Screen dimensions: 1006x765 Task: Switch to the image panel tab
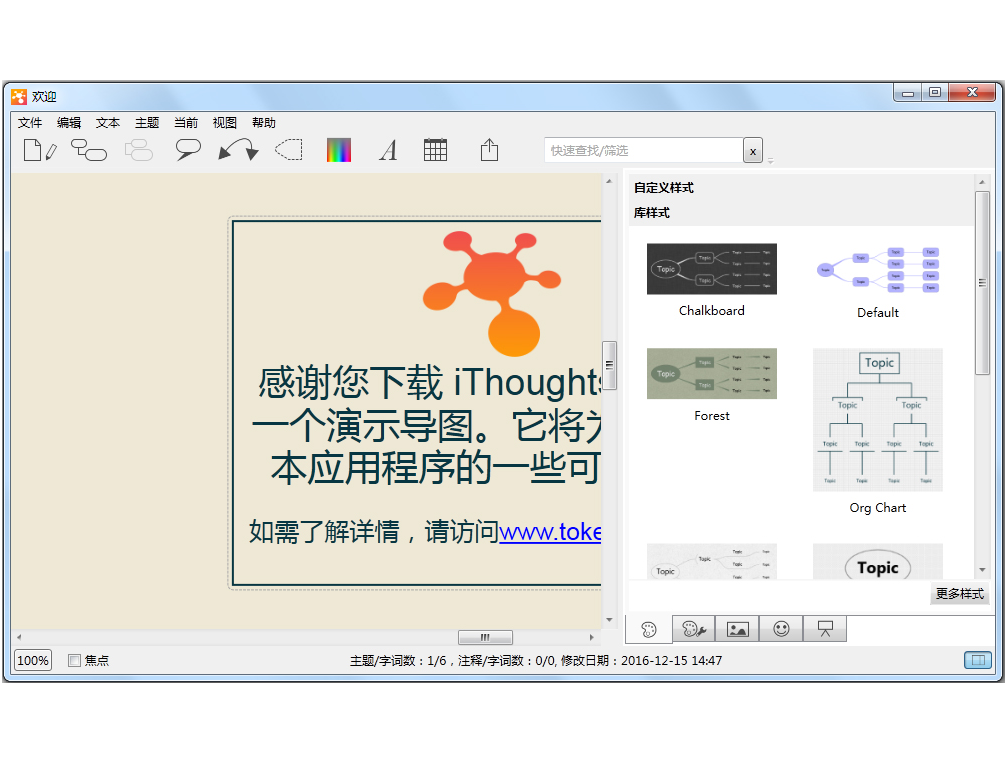[737, 628]
